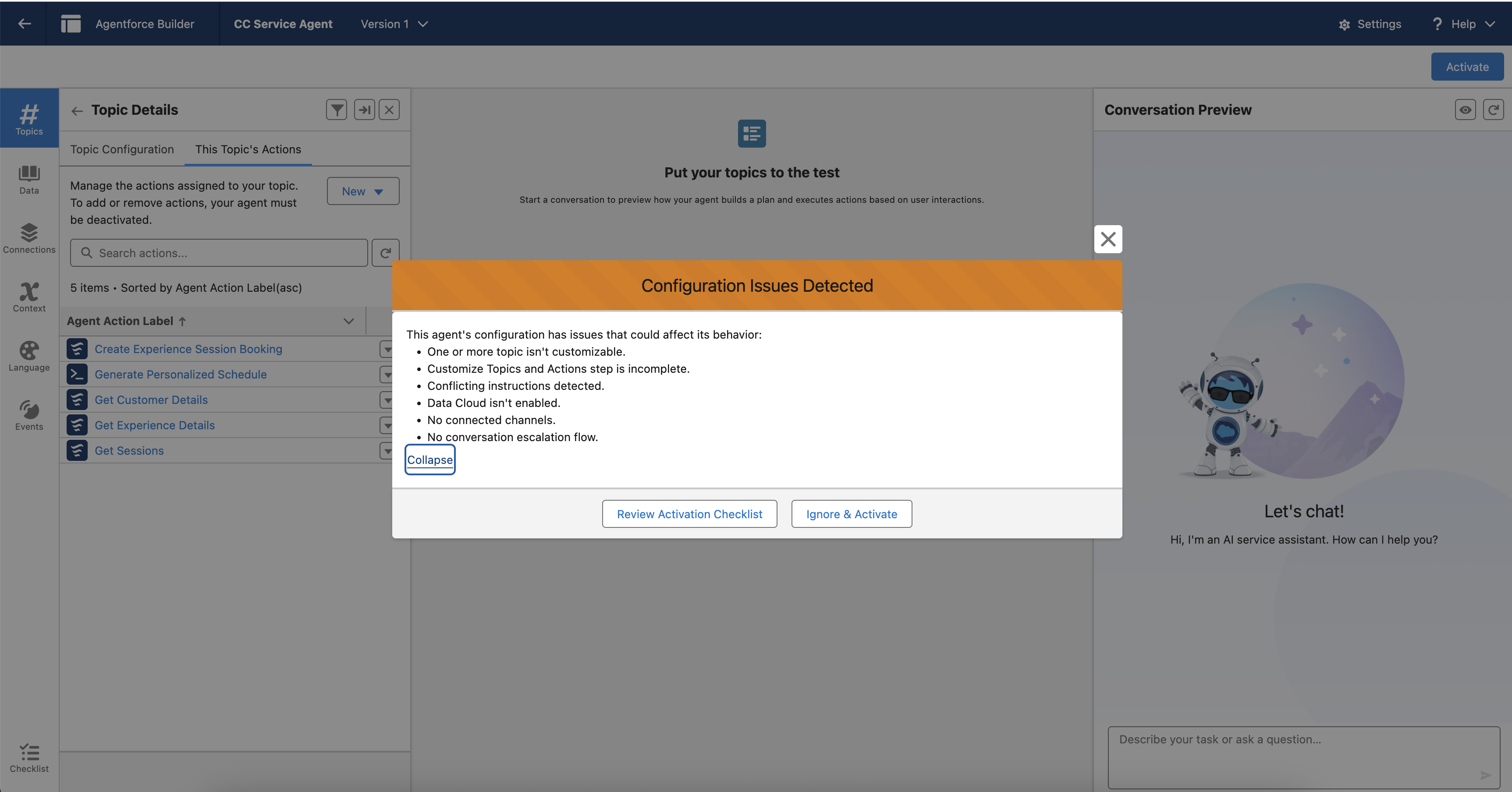Open the New actions dropdown
1512x792 pixels.
click(363, 191)
